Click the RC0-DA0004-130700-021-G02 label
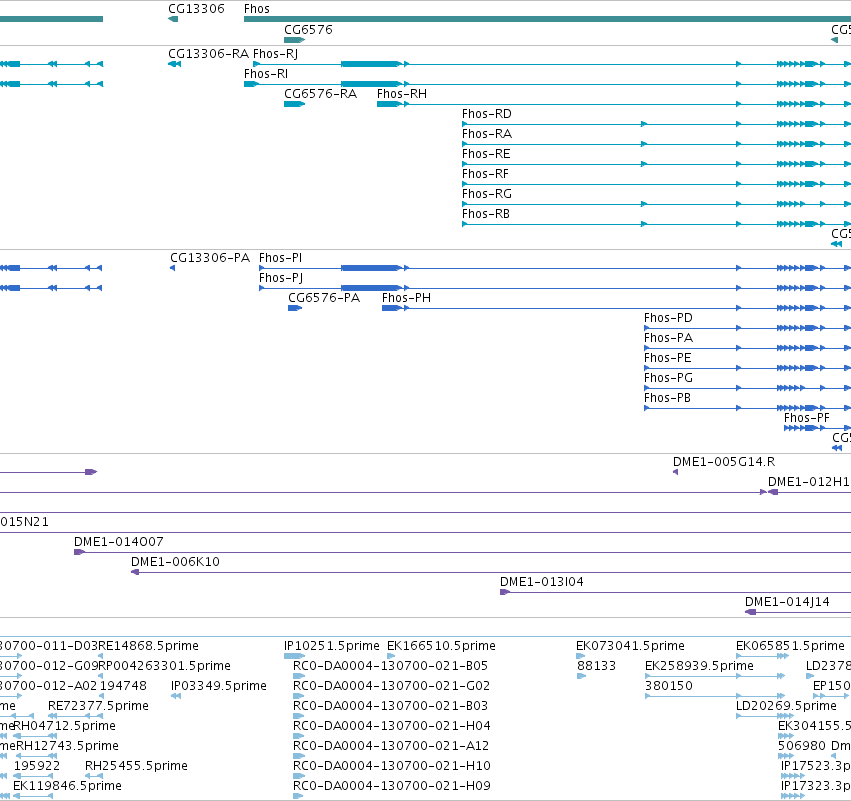Screen dimensions: 851x801 (391, 686)
